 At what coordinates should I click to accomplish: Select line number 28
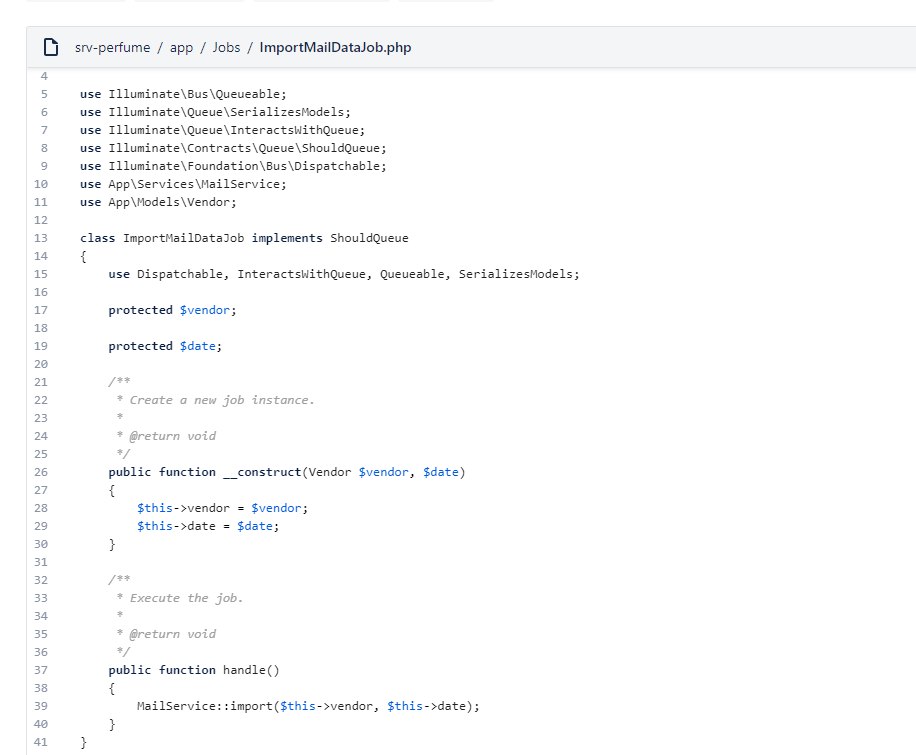click(x=40, y=508)
